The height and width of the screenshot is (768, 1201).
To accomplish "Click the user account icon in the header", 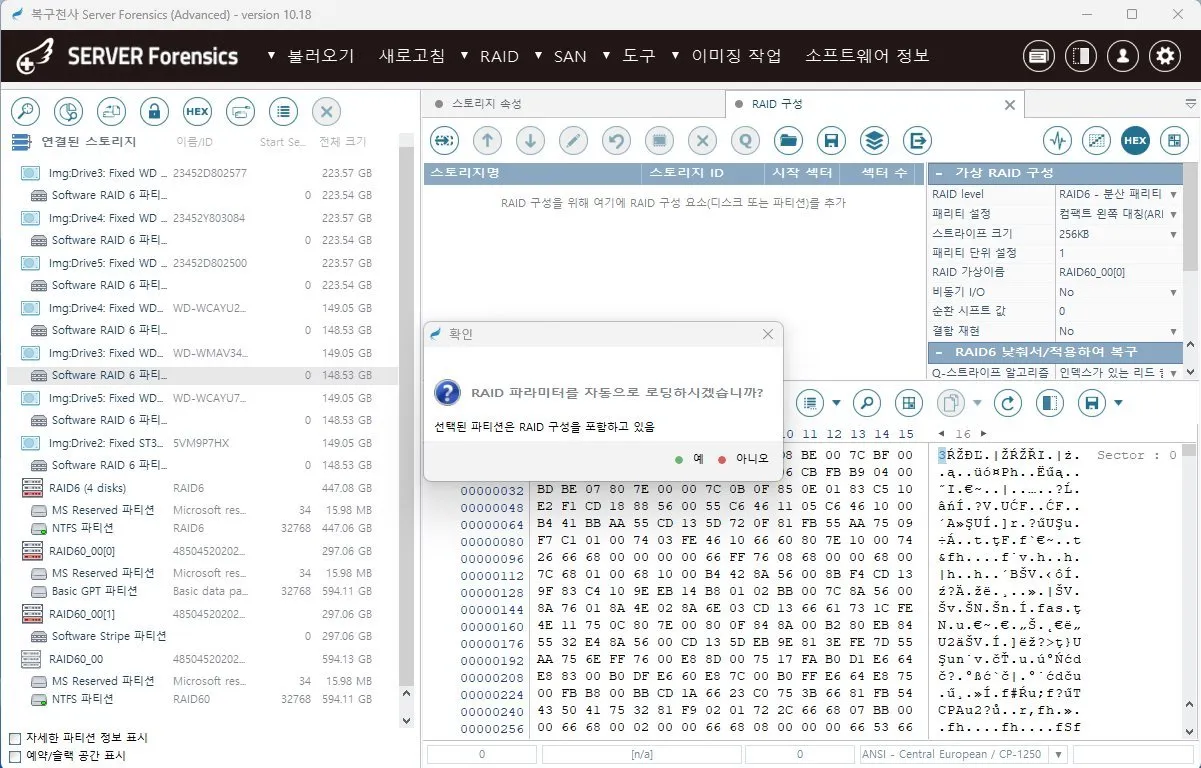I will (x=1123, y=56).
